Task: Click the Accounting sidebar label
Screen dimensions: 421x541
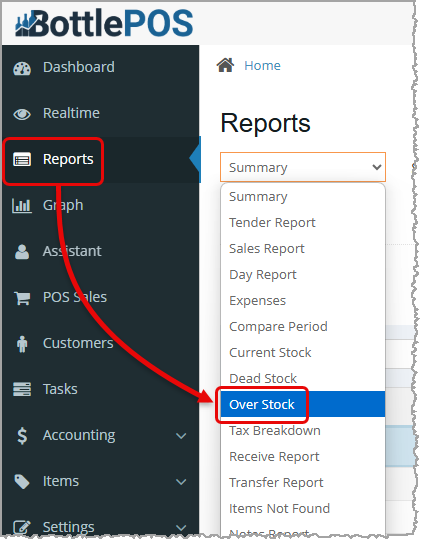Action: point(79,436)
